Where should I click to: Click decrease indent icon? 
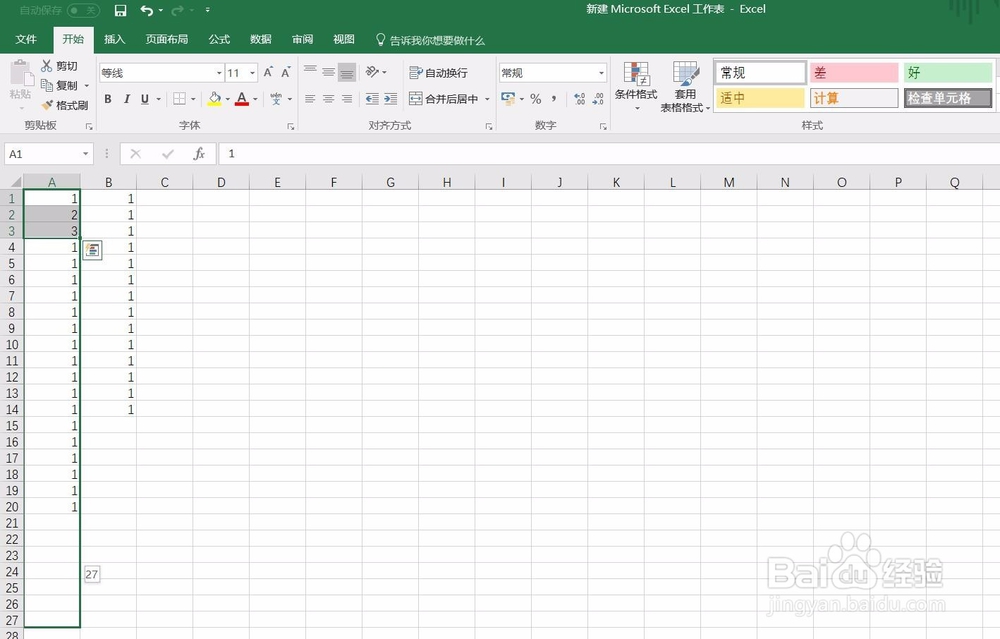[372, 99]
